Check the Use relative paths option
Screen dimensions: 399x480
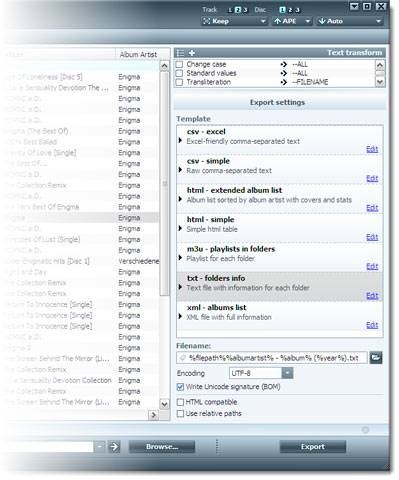point(180,414)
